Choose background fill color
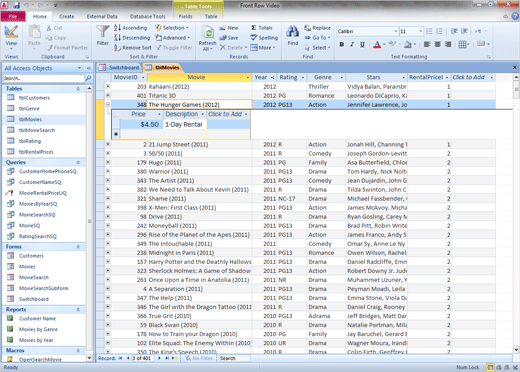This screenshot has width=520, height=372. [x=408, y=44]
